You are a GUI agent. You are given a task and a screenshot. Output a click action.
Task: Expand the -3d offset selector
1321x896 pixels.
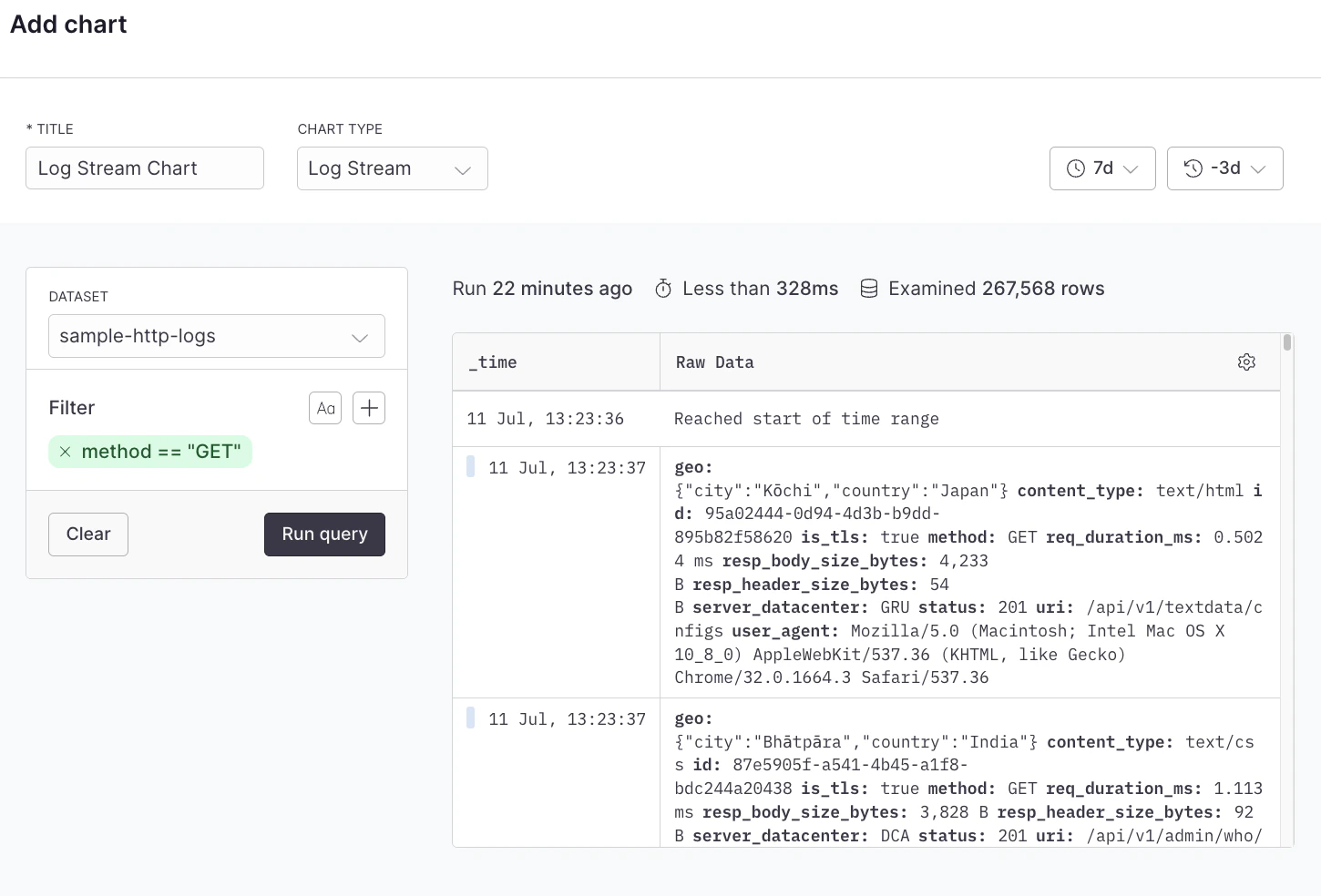(x=1224, y=168)
